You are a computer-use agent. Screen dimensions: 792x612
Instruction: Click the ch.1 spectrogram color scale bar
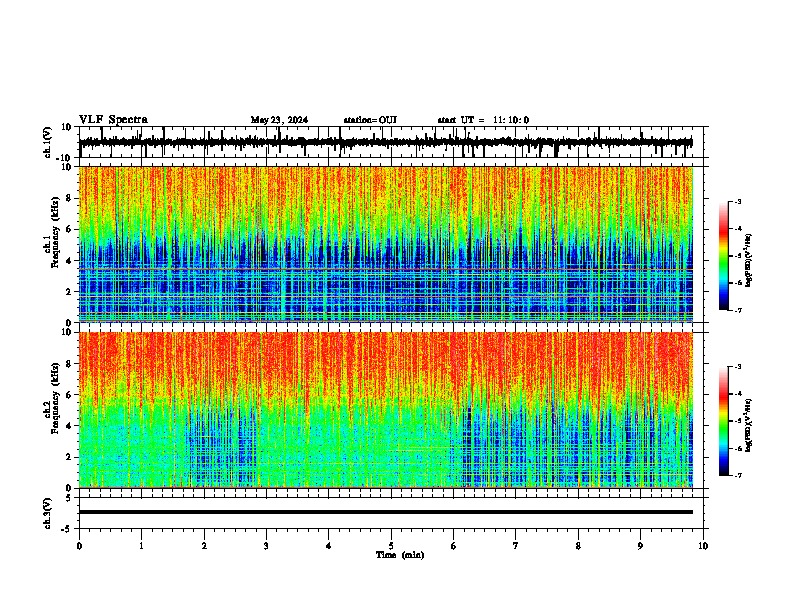click(724, 256)
